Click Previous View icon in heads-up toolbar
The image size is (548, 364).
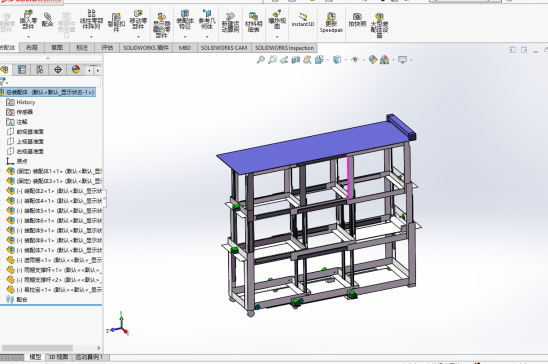[284, 60]
